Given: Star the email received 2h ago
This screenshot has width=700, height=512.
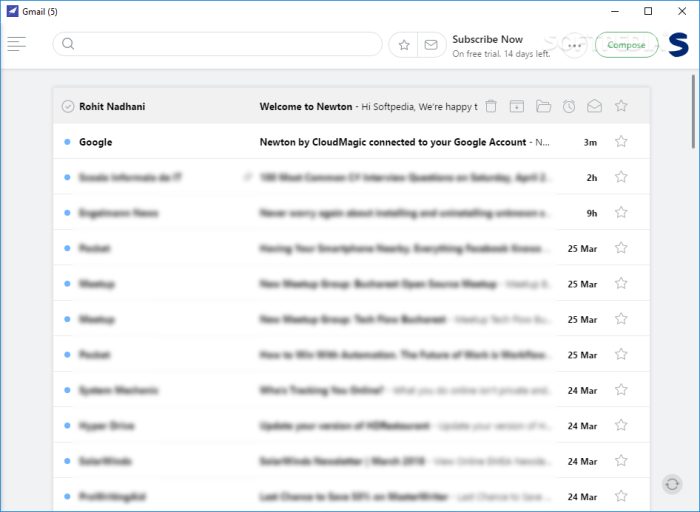Looking at the screenshot, I should tap(621, 177).
